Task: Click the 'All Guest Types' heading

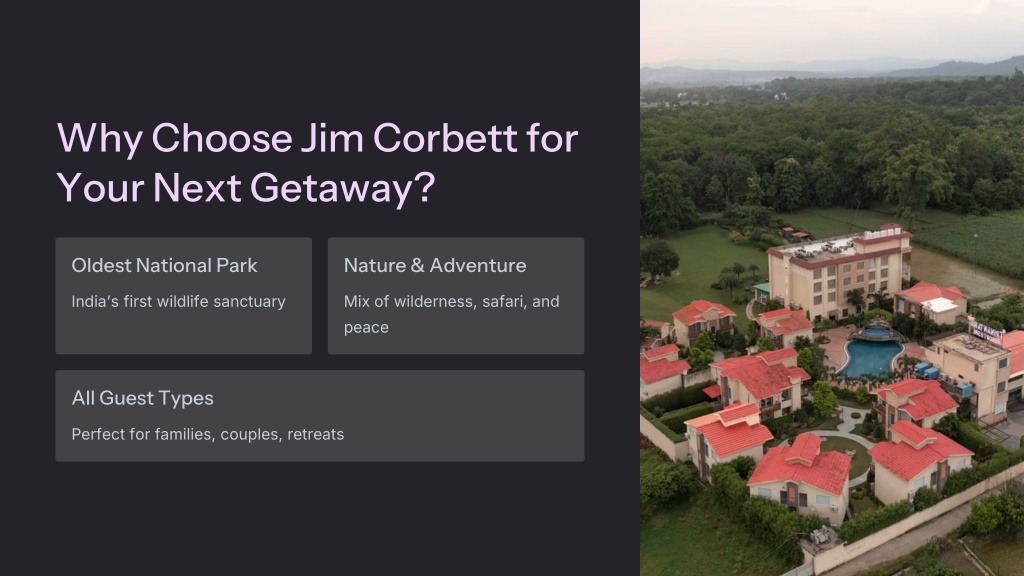Action: coord(142,398)
